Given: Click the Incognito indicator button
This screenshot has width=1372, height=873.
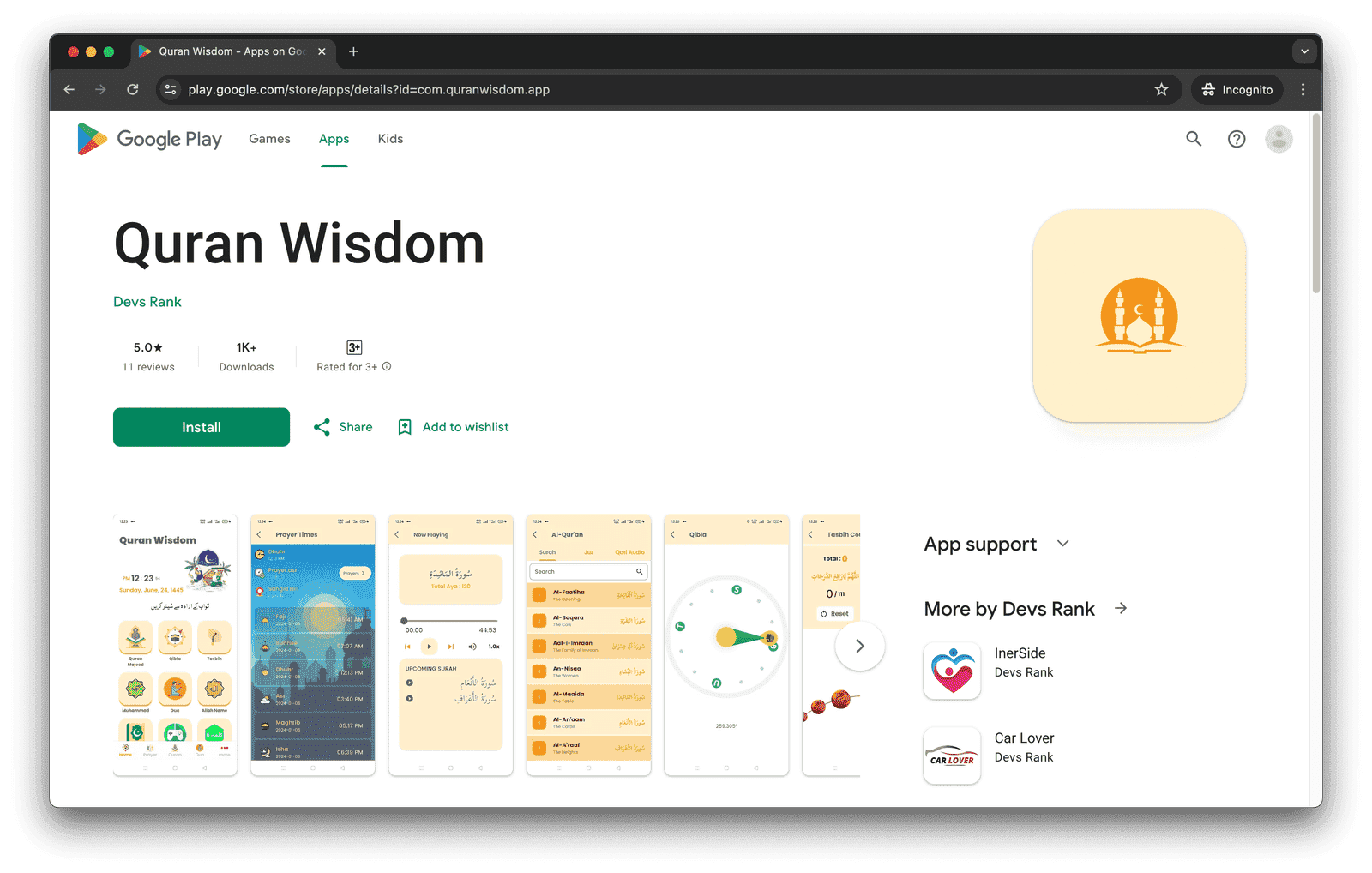Looking at the screenshot, I should point(1237,89).
